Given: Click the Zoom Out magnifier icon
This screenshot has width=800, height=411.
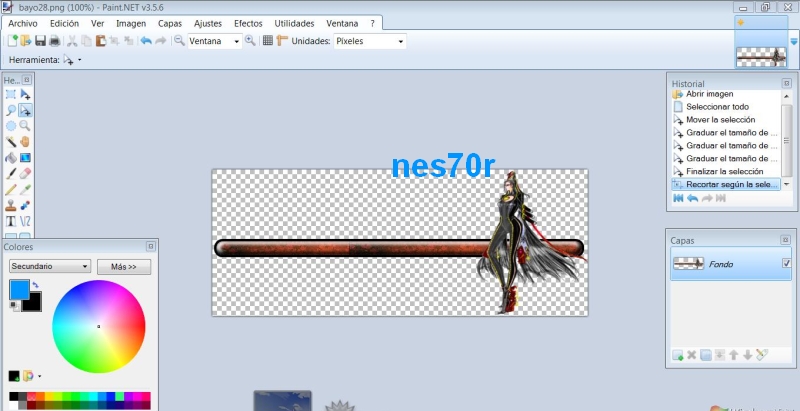Looking at the screenshot, I should point(179,41).
